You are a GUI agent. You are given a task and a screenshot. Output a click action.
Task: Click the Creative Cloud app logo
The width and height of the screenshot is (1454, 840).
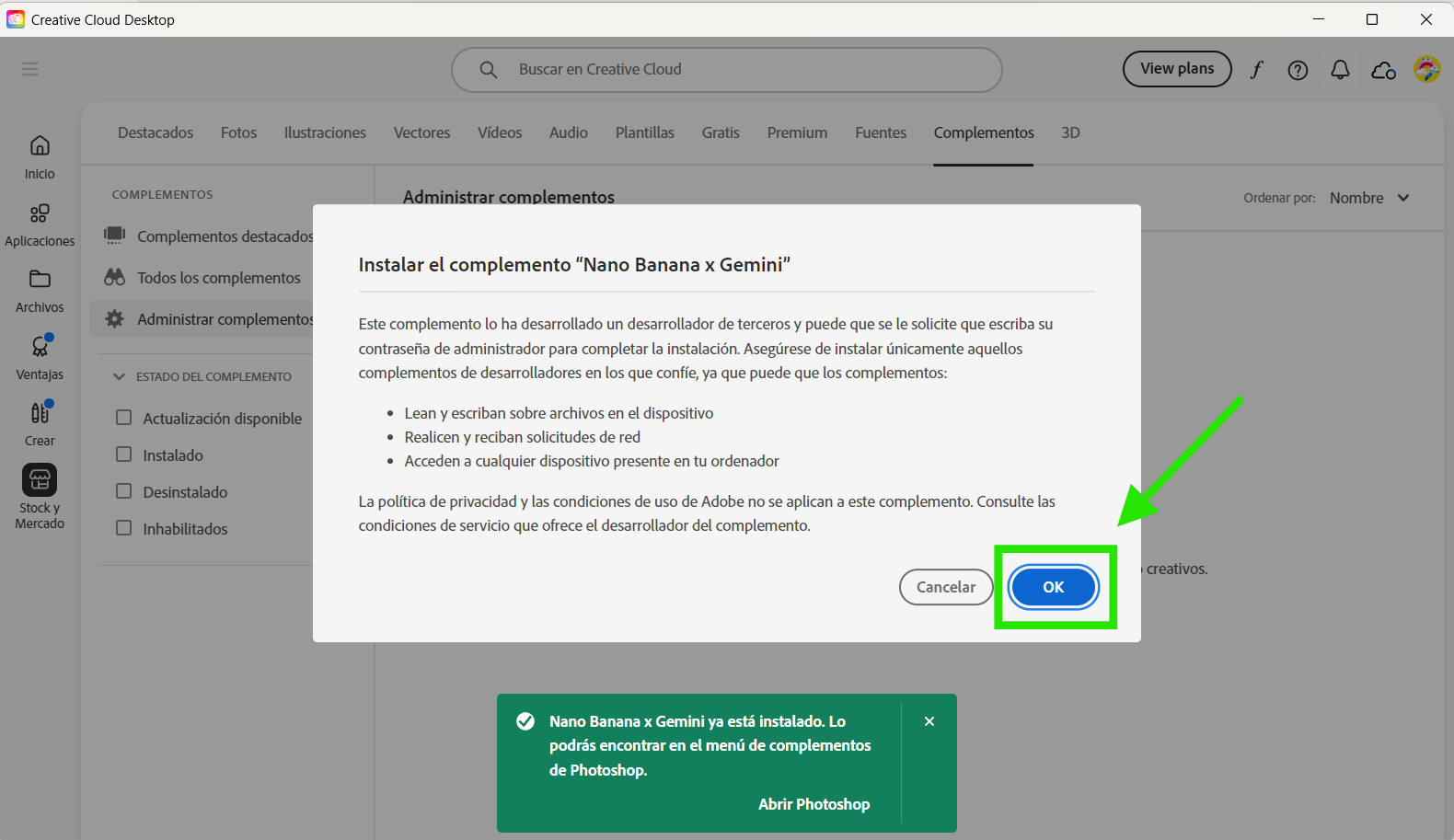[16, 19]
